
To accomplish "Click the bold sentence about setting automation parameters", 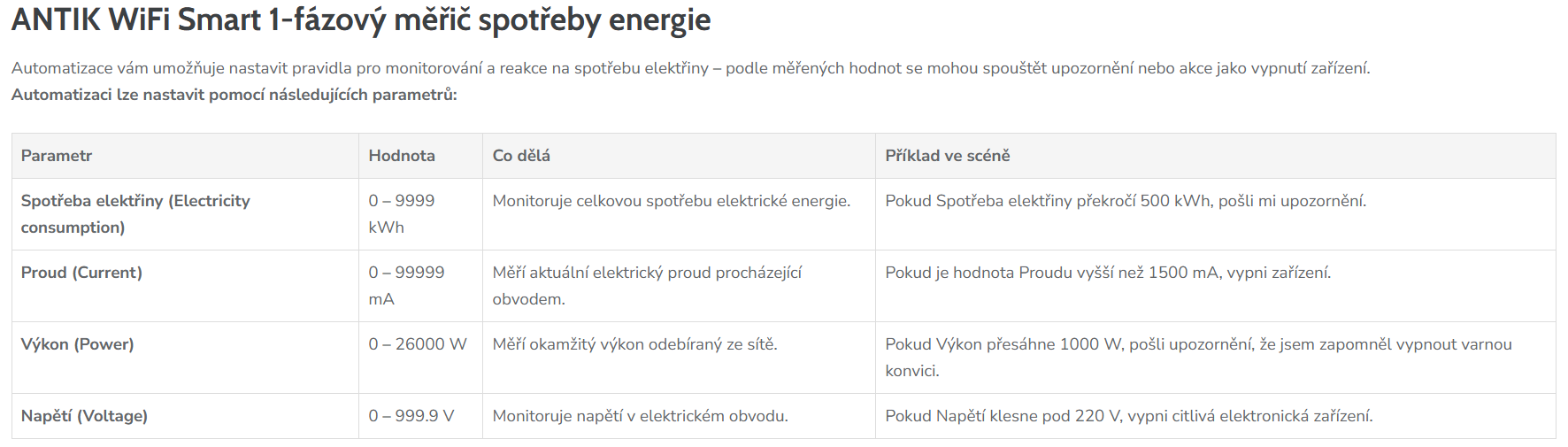I will point(234,95).
